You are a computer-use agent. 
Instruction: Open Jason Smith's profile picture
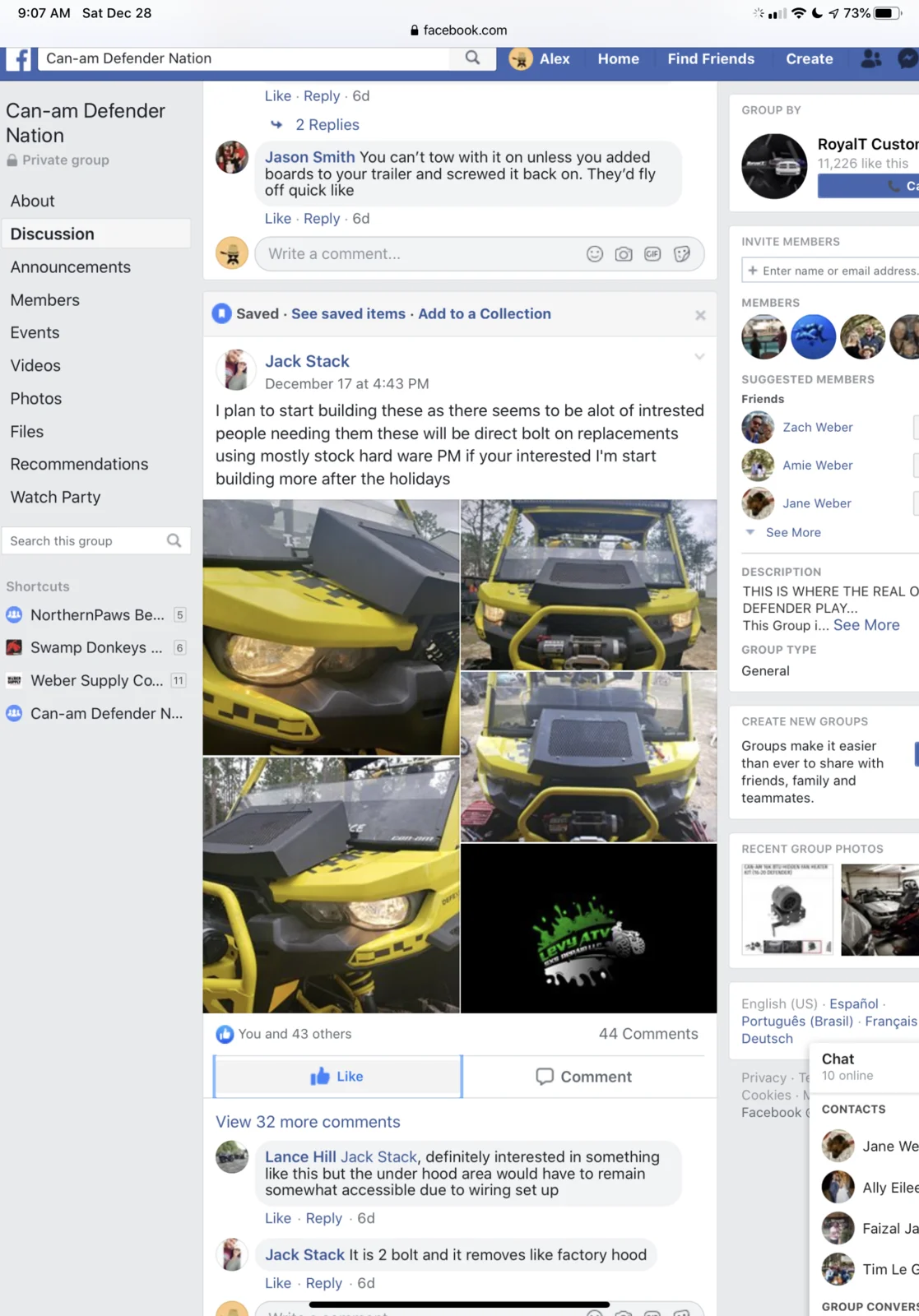point(232,157)
